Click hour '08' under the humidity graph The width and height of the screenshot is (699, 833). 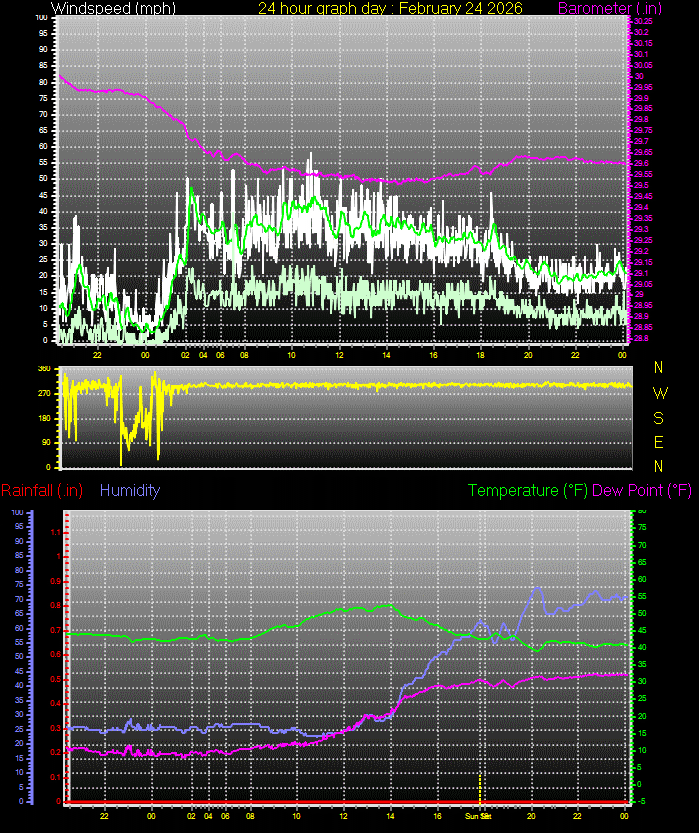[x=250, y=816]
